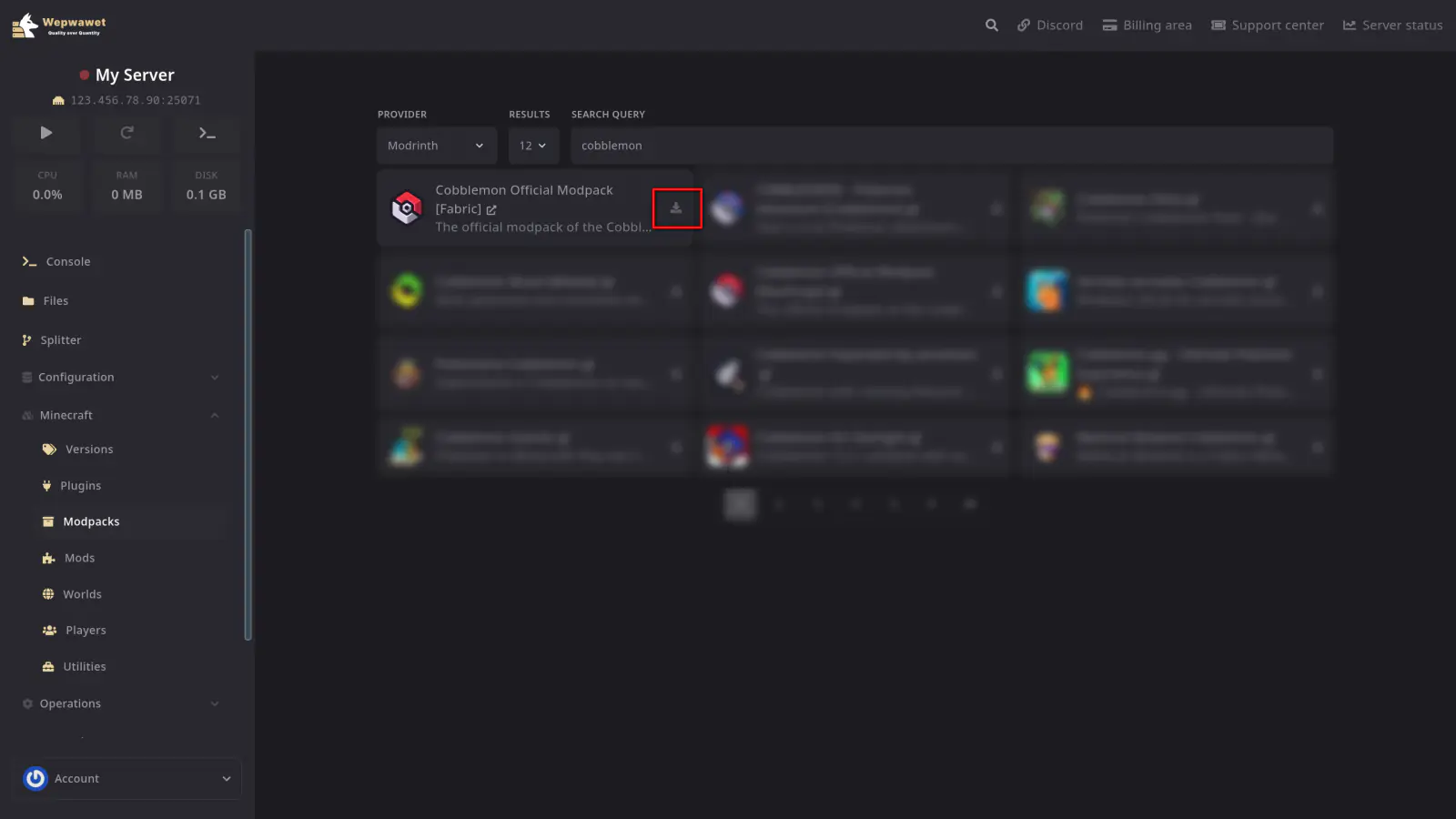Click the search magnifier icon in top bar
The image size is (1456, 819).
991,25
